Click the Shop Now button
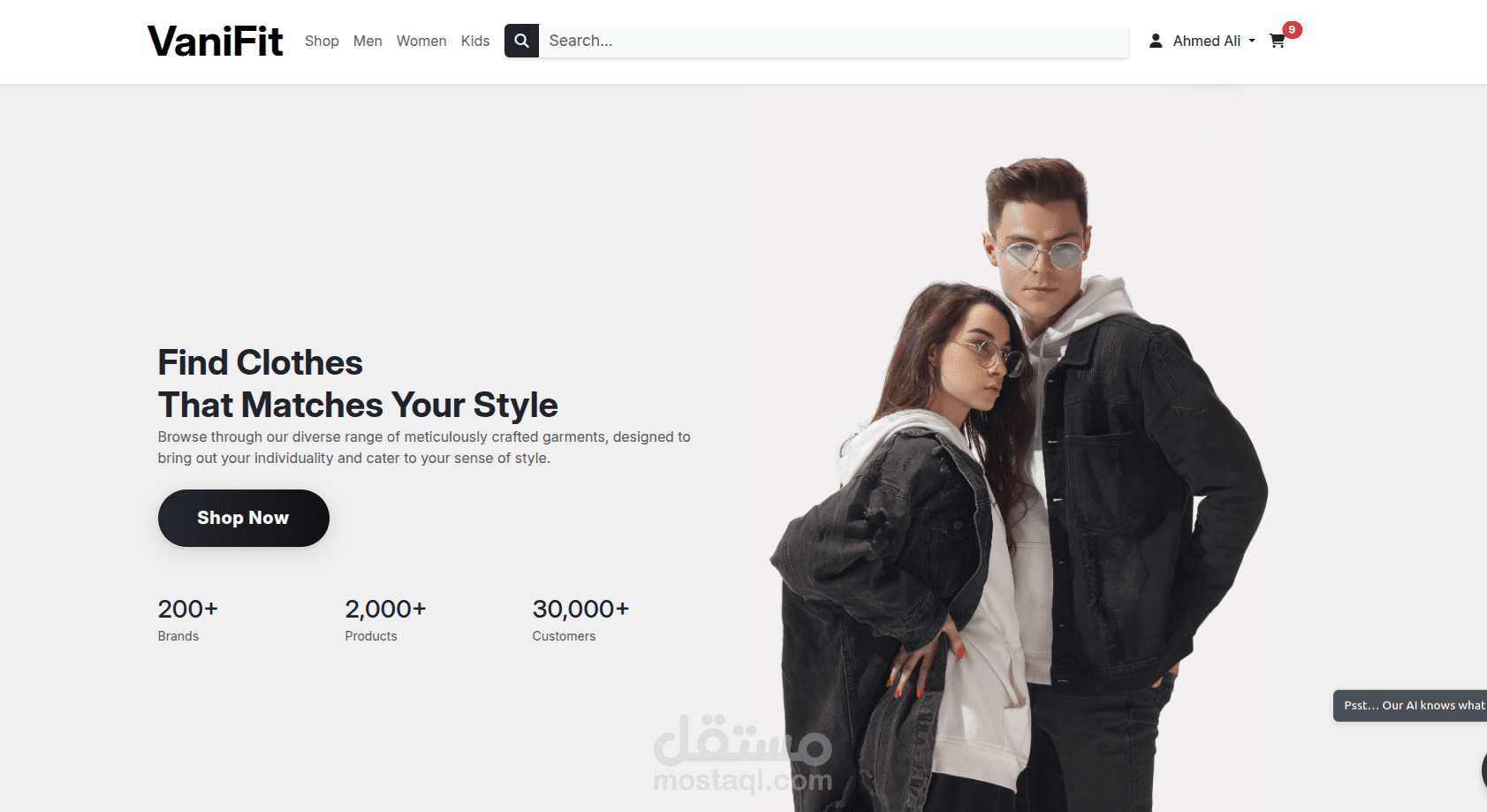The width and height of the screenshot is (1487, 812). [244, 518]
